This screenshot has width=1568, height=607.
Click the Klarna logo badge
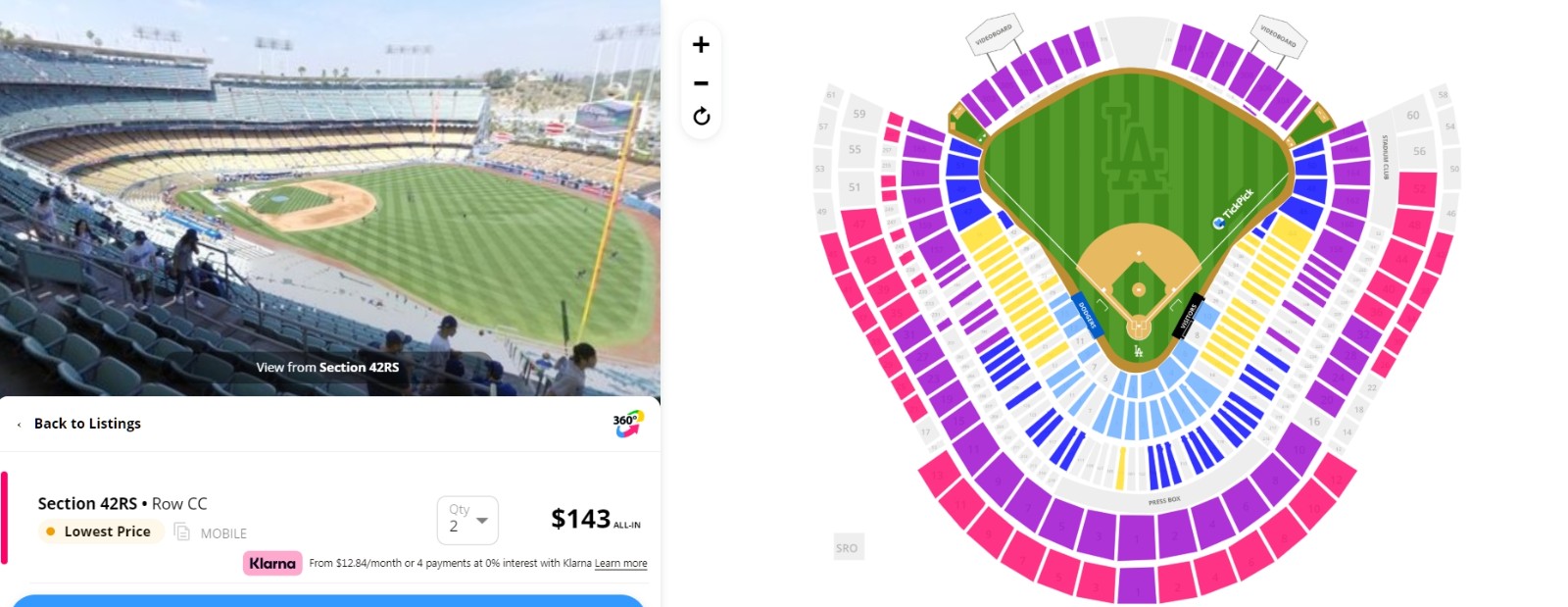(x=272, y=563)
